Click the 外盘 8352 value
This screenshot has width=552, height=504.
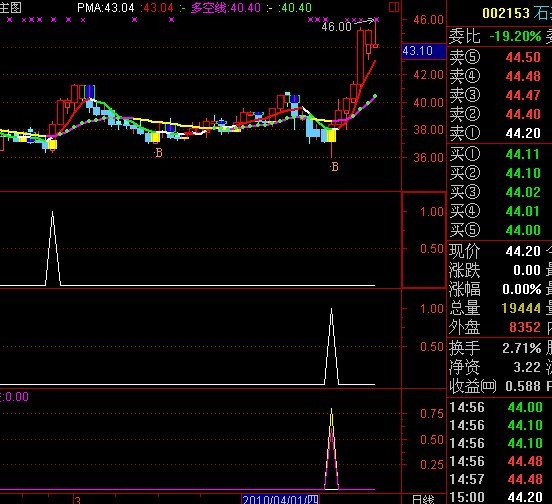pos(525,327)
